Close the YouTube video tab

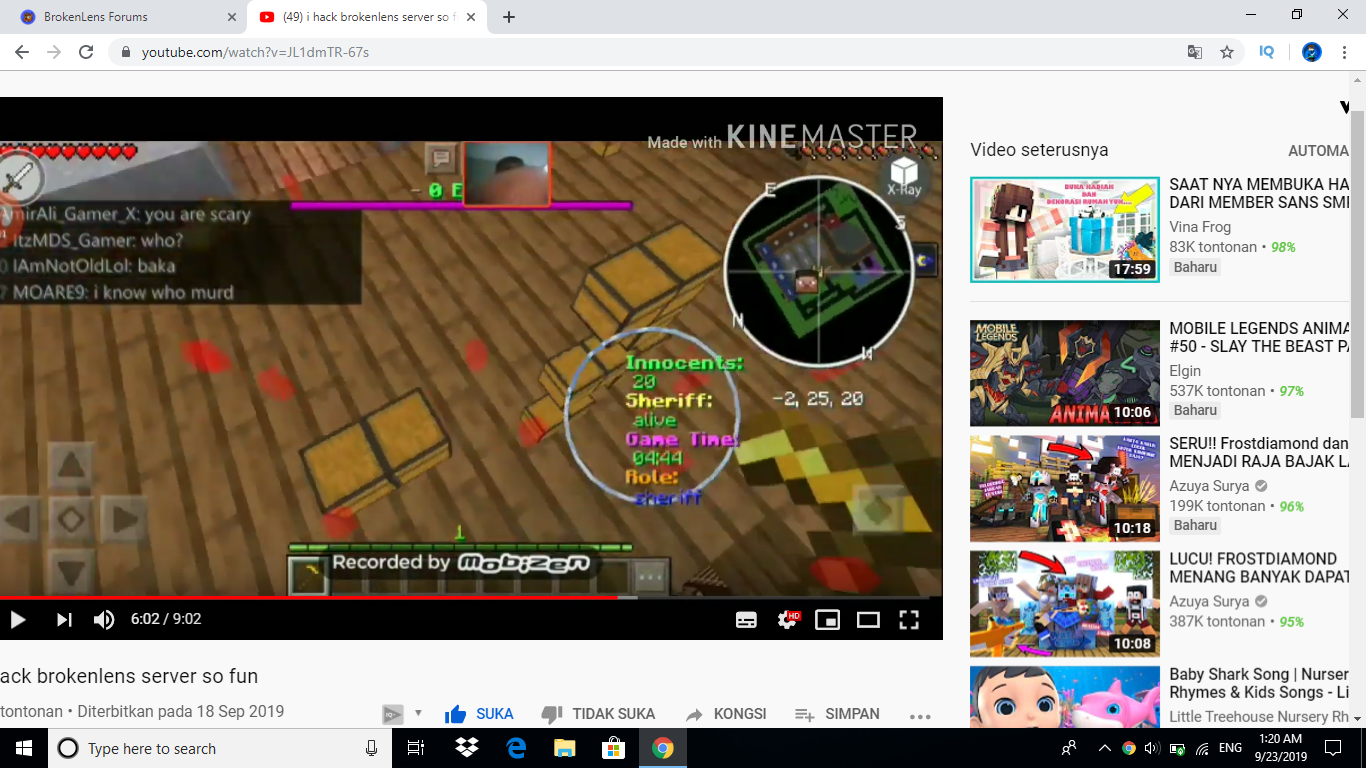[x=470, y=17]
